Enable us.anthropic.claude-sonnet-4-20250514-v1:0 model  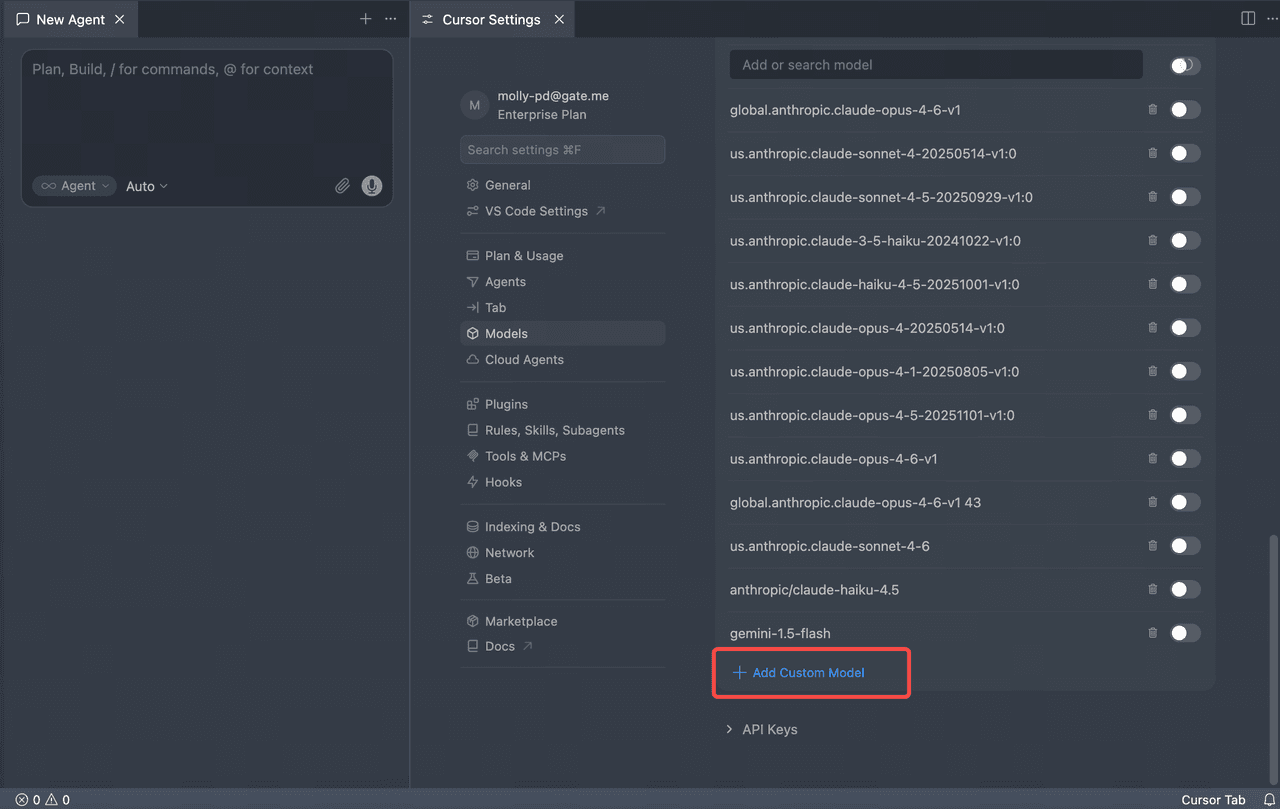pyautogui.click(x=1185, y=153)
